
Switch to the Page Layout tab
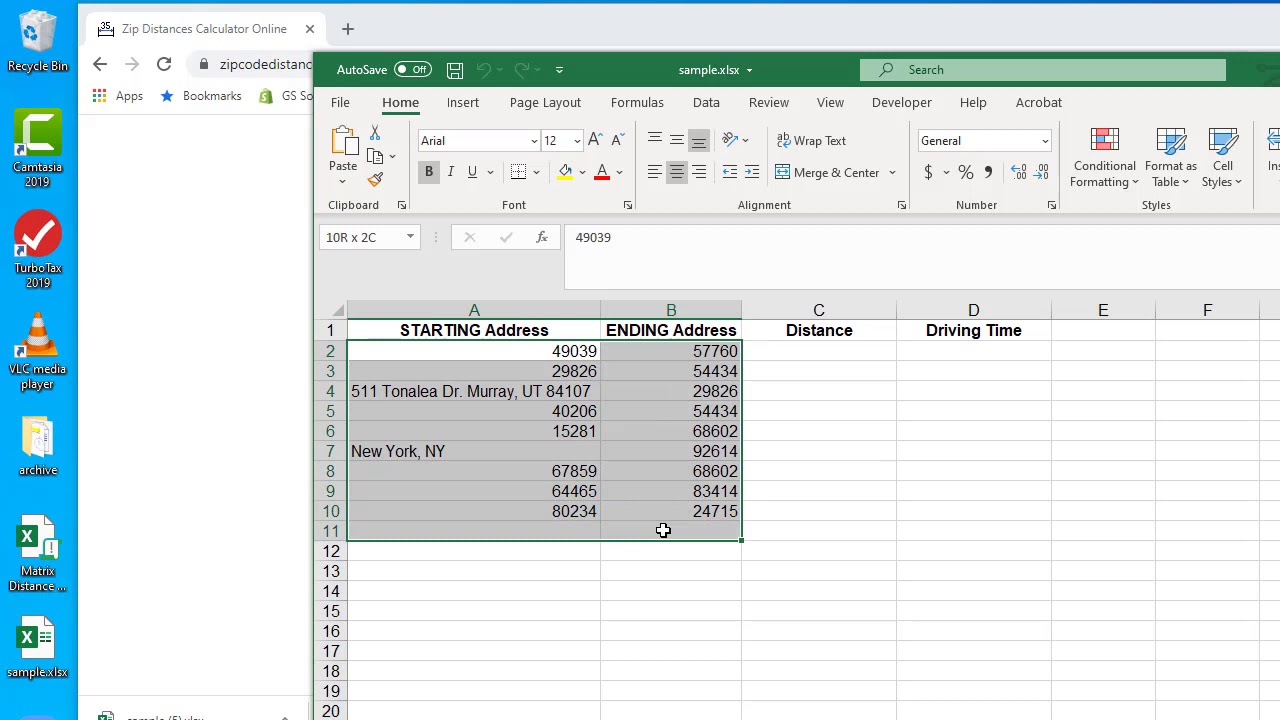click(545, 102)
